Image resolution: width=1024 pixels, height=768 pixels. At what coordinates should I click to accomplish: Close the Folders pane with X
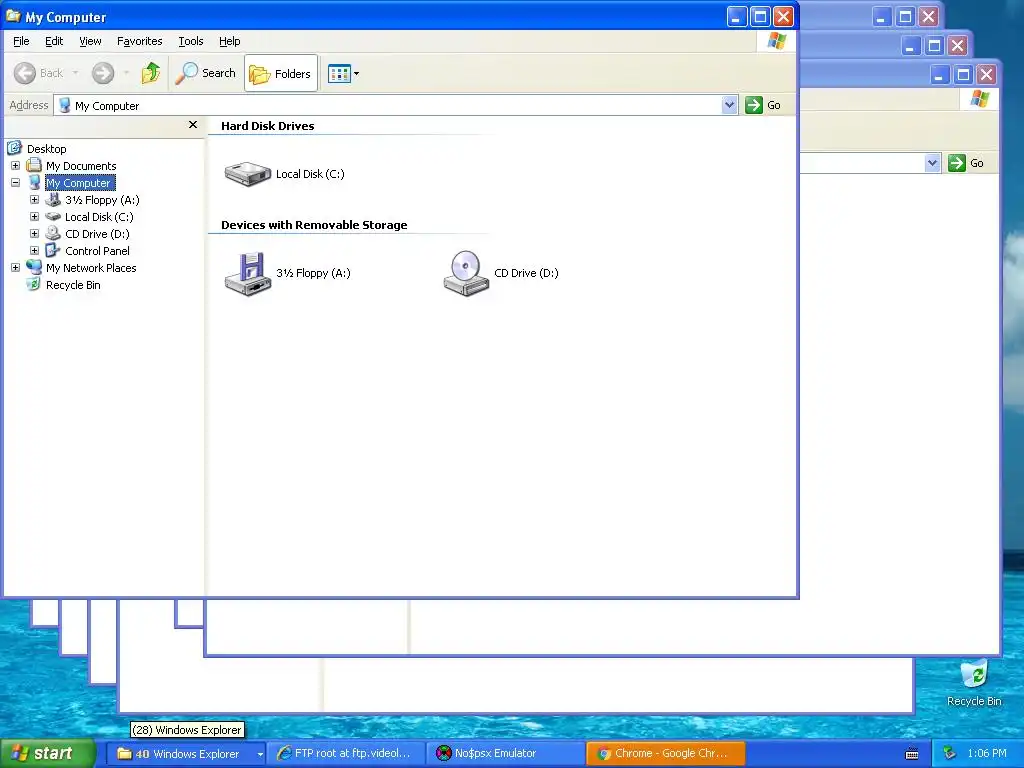coord(193,125)
